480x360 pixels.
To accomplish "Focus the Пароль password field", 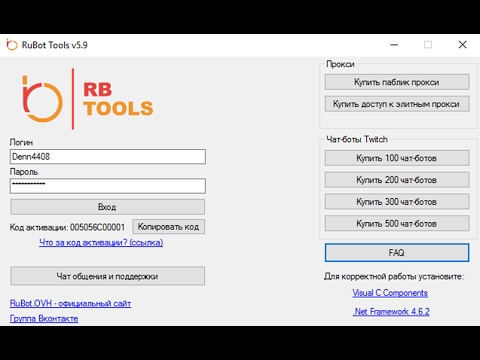I will tap(108, 186).
